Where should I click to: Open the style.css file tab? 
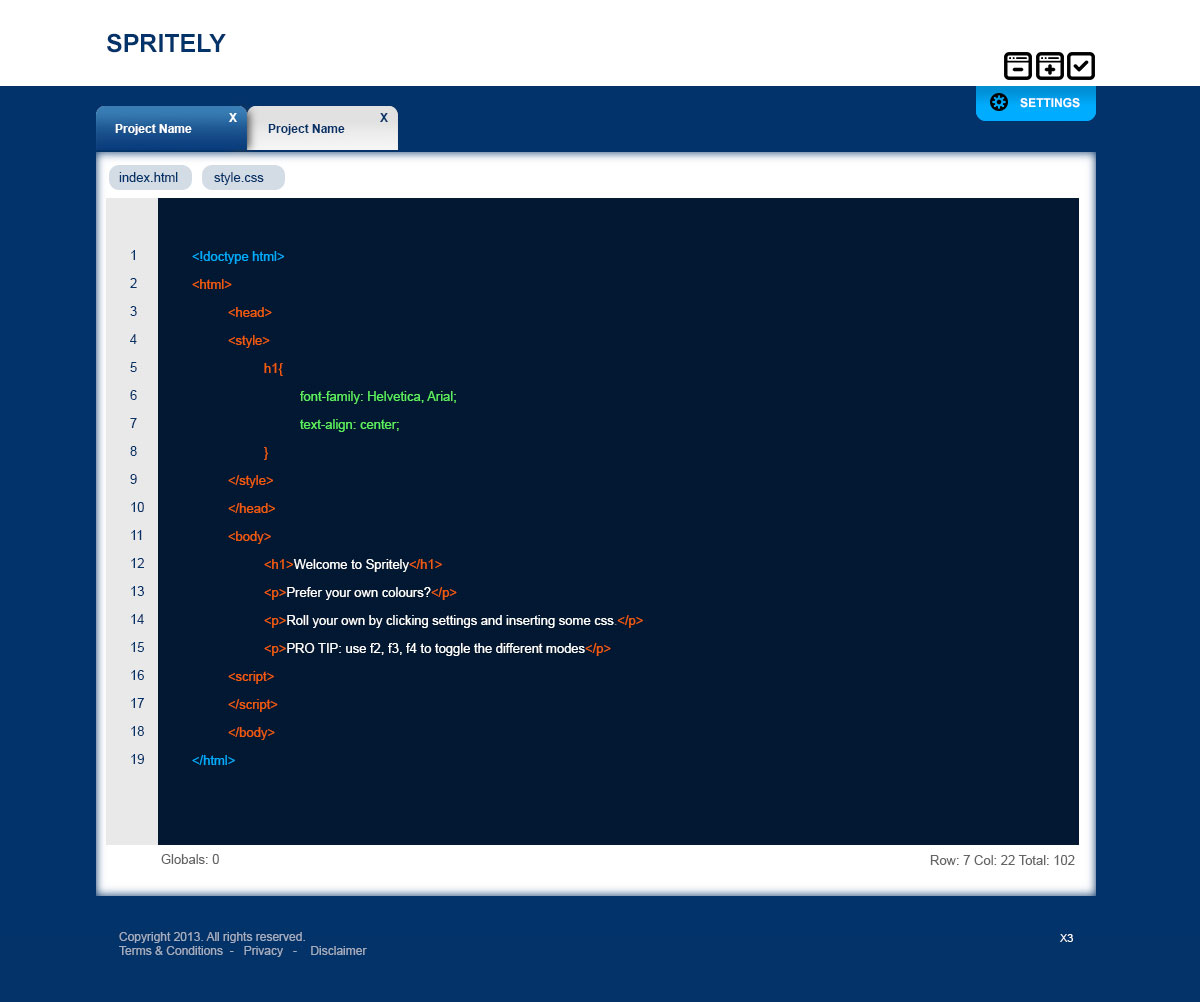coord(243,178)
